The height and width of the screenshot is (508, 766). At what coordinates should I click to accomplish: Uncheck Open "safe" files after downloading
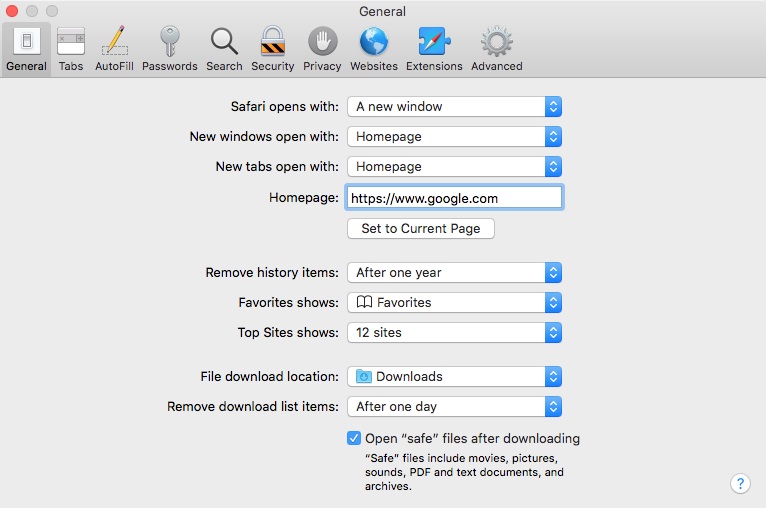pos(354,438)
